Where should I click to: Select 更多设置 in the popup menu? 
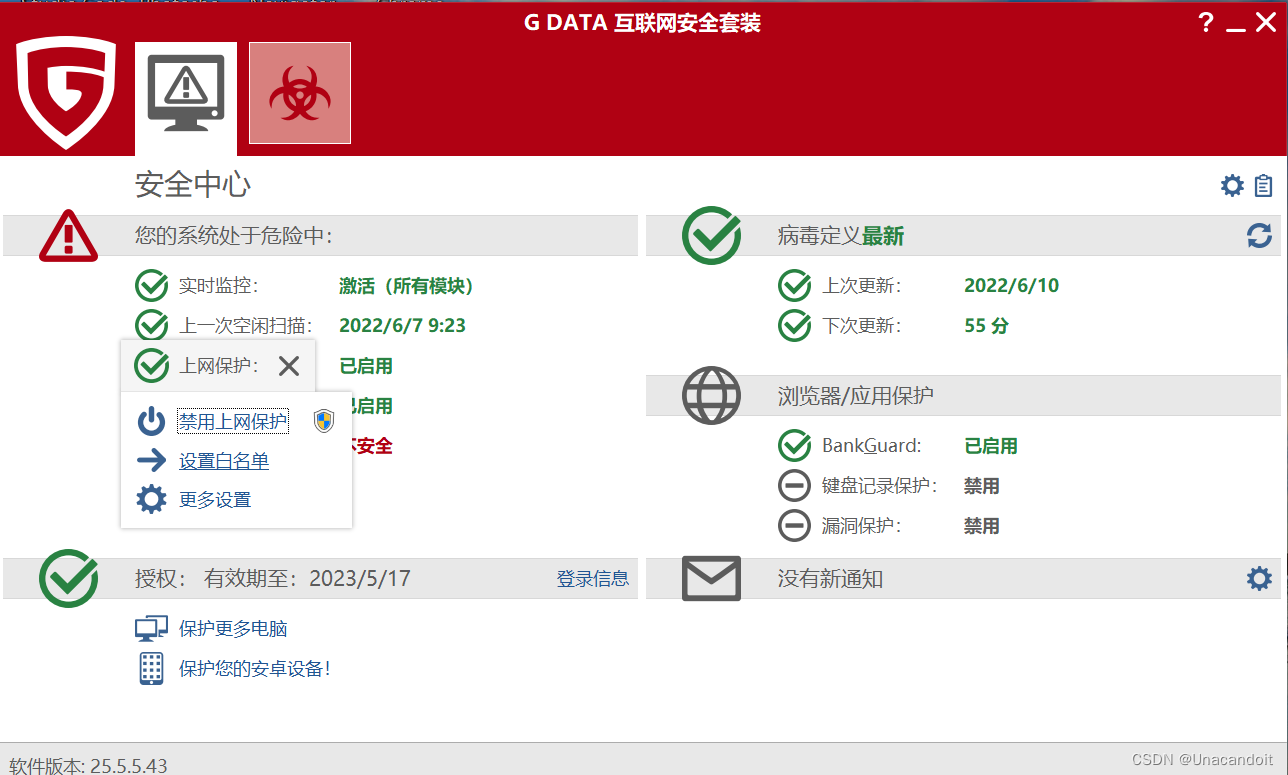point(215,500)
